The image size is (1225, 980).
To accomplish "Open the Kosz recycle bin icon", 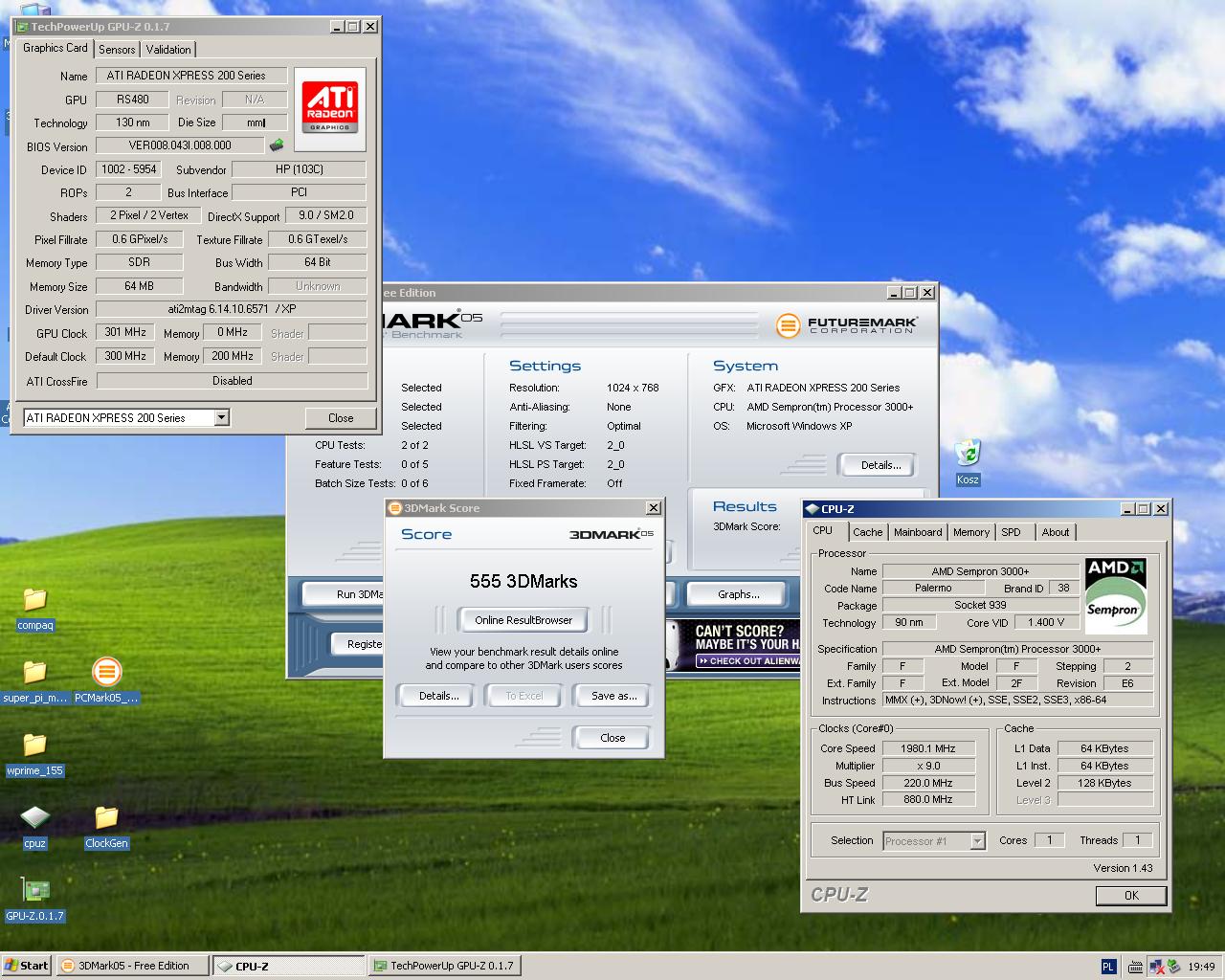I will click(x=968, y=454).
